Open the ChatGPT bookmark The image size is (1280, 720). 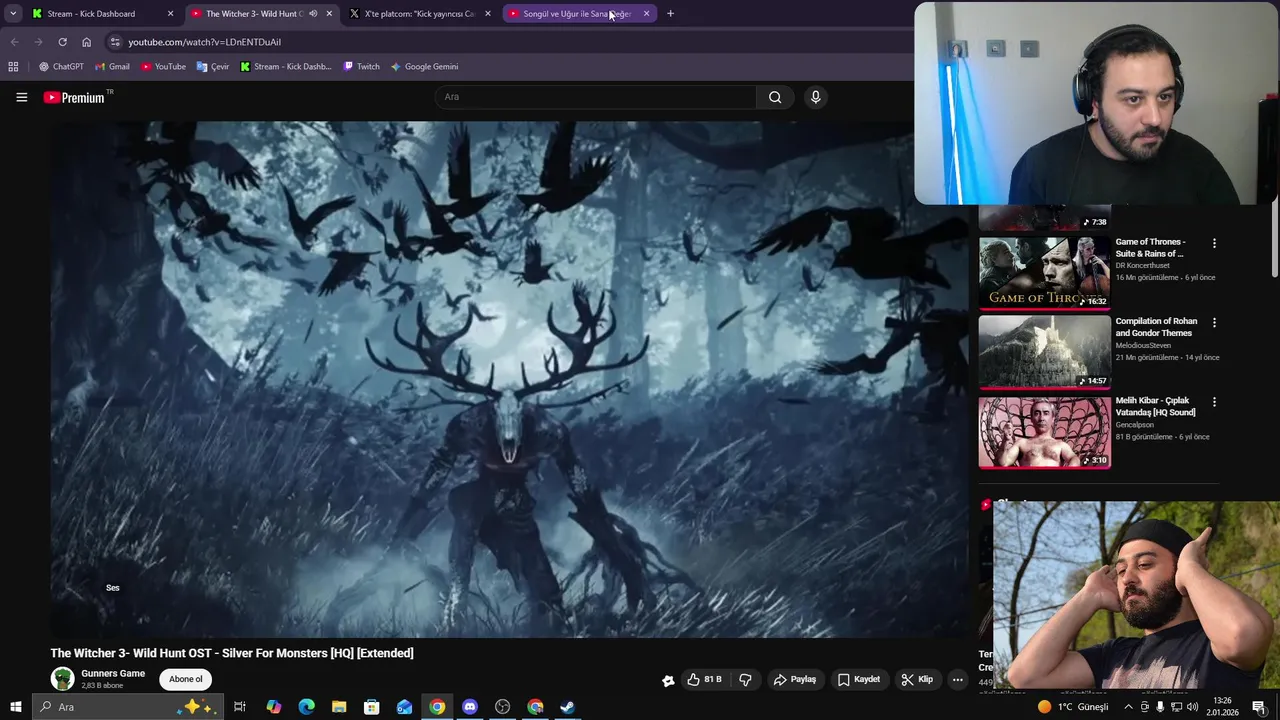[x=61, y=67]
